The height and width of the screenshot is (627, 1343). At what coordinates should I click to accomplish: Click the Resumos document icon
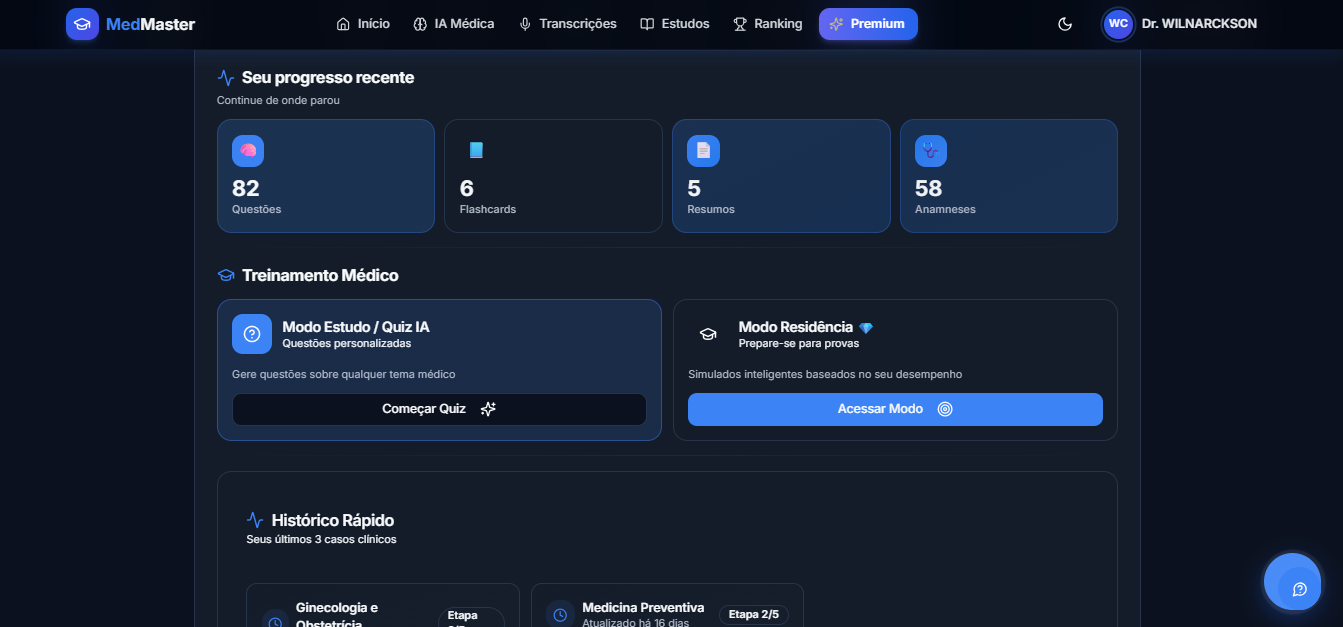703,151
